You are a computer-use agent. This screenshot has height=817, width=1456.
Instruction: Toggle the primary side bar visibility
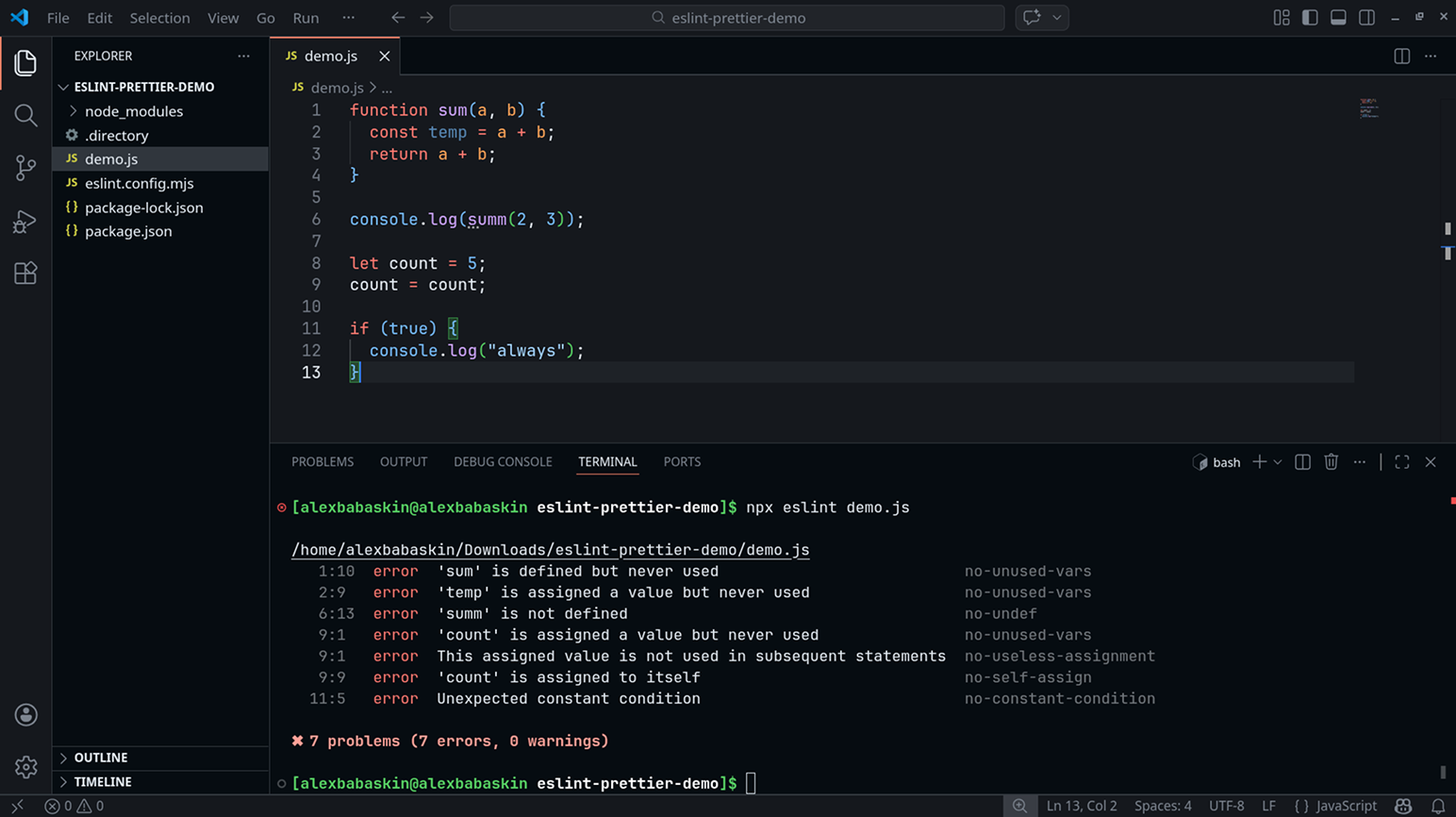click(x=1310, y=18)
